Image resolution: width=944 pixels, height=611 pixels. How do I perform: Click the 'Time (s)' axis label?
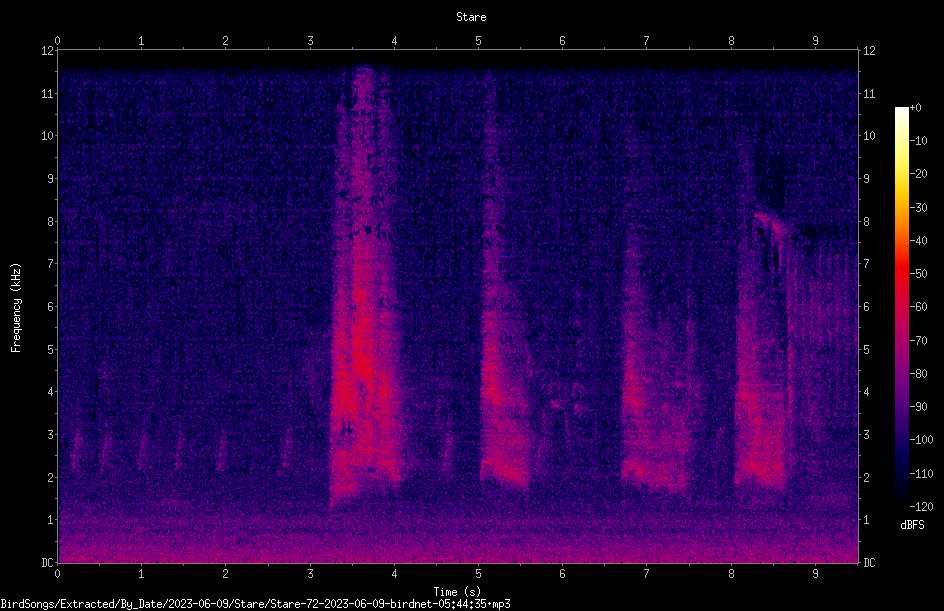coord(457,592)
